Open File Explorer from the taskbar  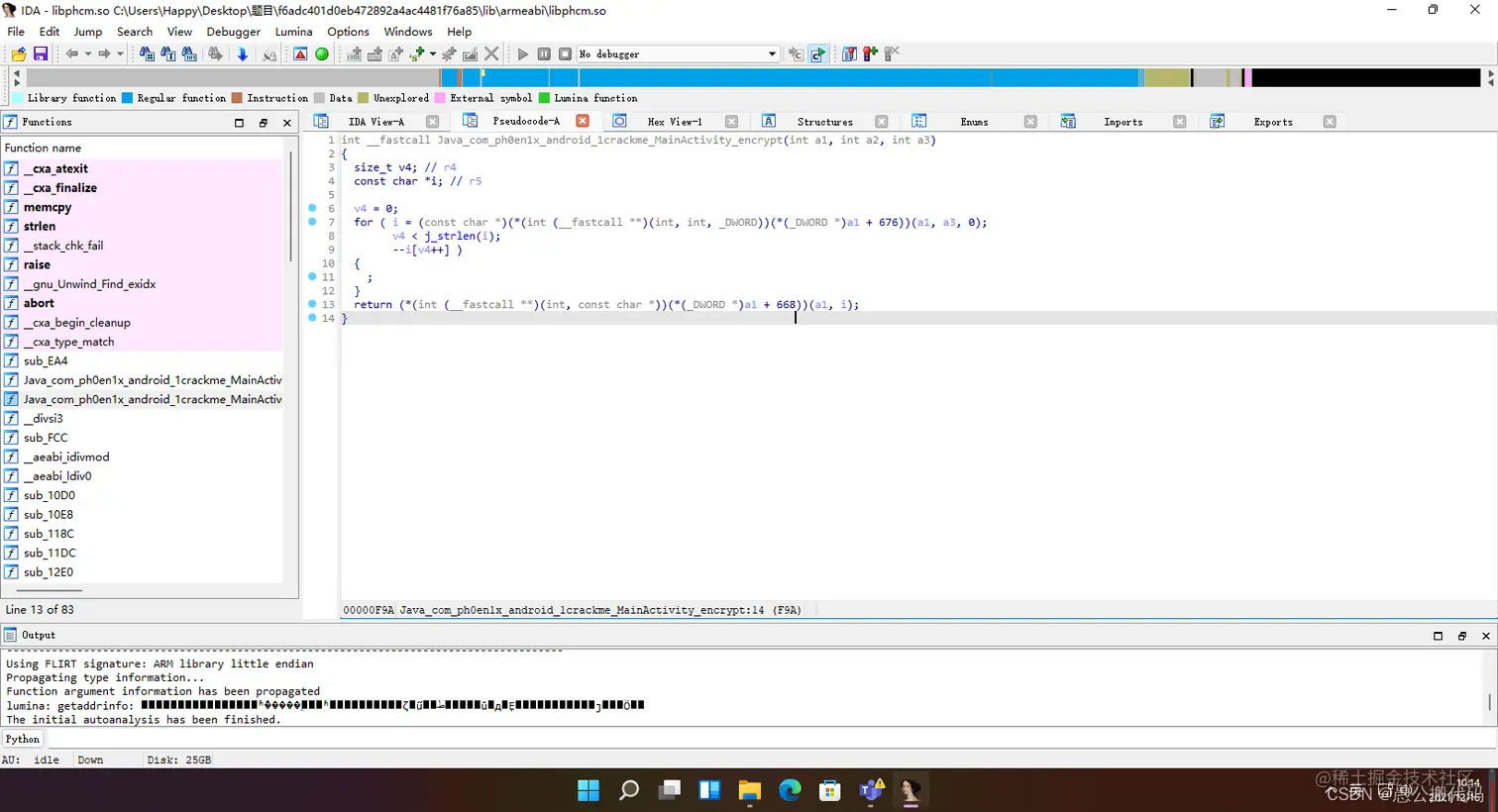click(x=749, y=790)
